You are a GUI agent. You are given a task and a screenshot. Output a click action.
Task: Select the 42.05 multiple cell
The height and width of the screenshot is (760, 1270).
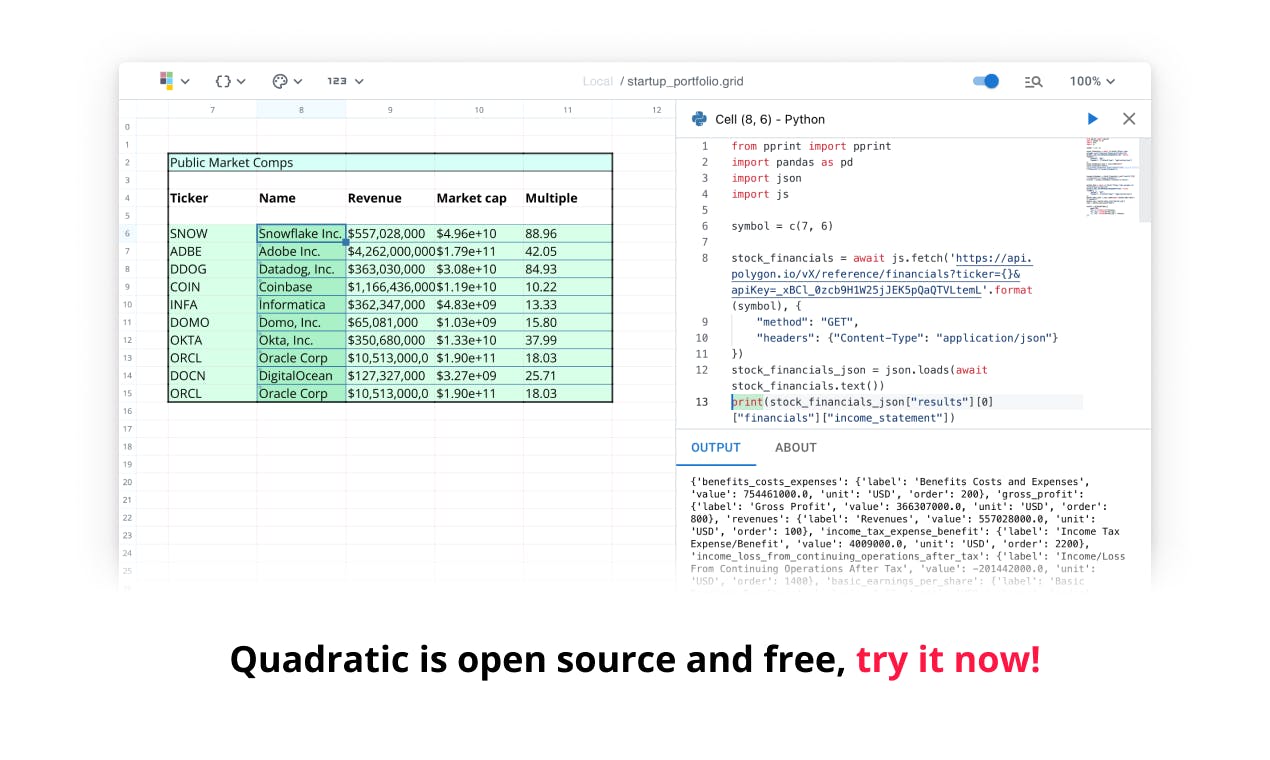tap(567, 251)
